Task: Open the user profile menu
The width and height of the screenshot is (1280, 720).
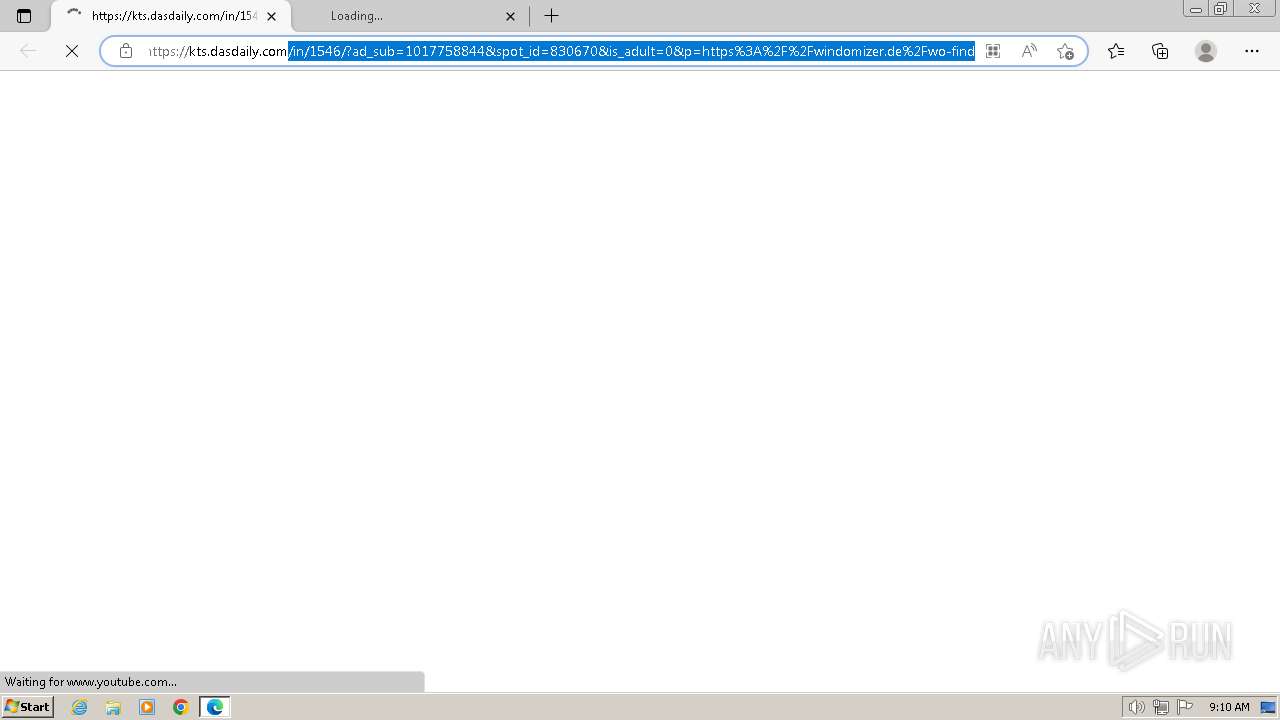Action: 1206,51
